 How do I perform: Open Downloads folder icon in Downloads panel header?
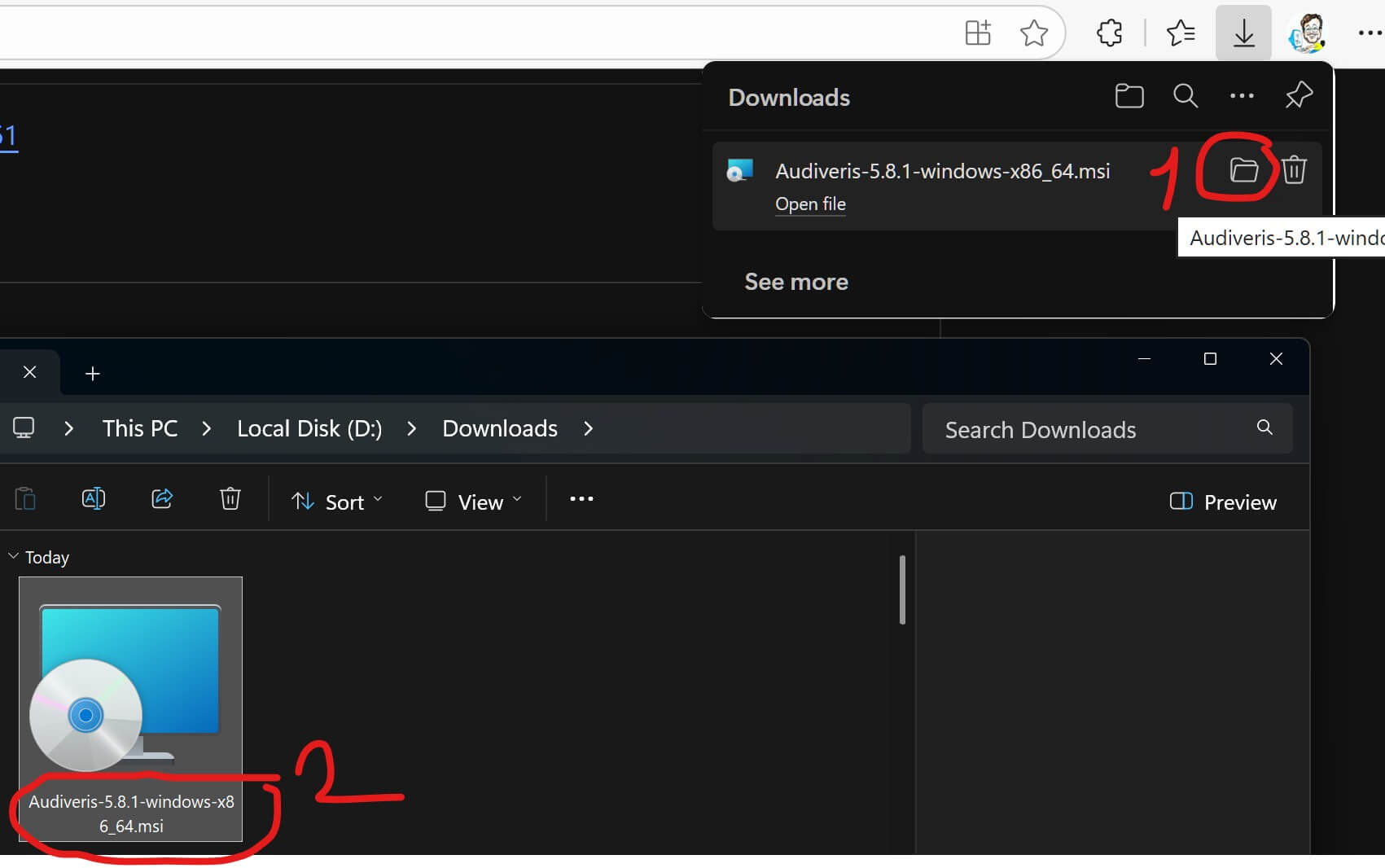tap(1129, 96)
